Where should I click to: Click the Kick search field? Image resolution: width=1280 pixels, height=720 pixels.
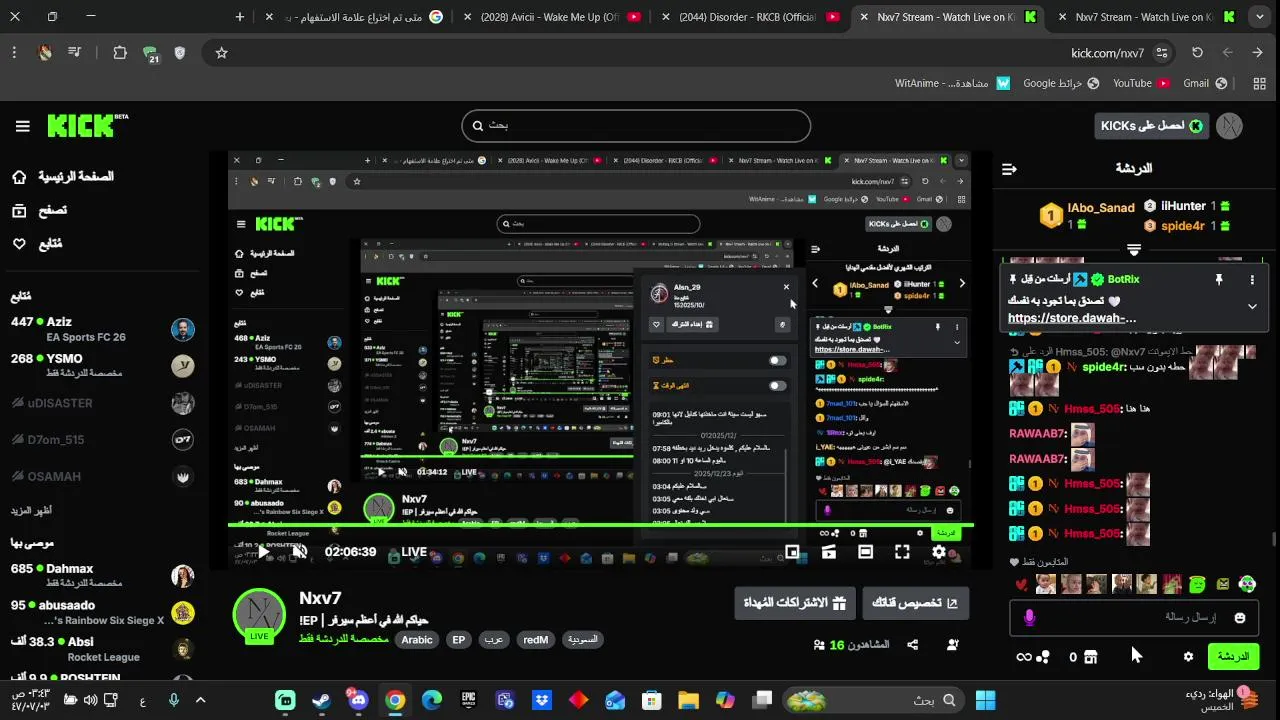pos(636,126)
